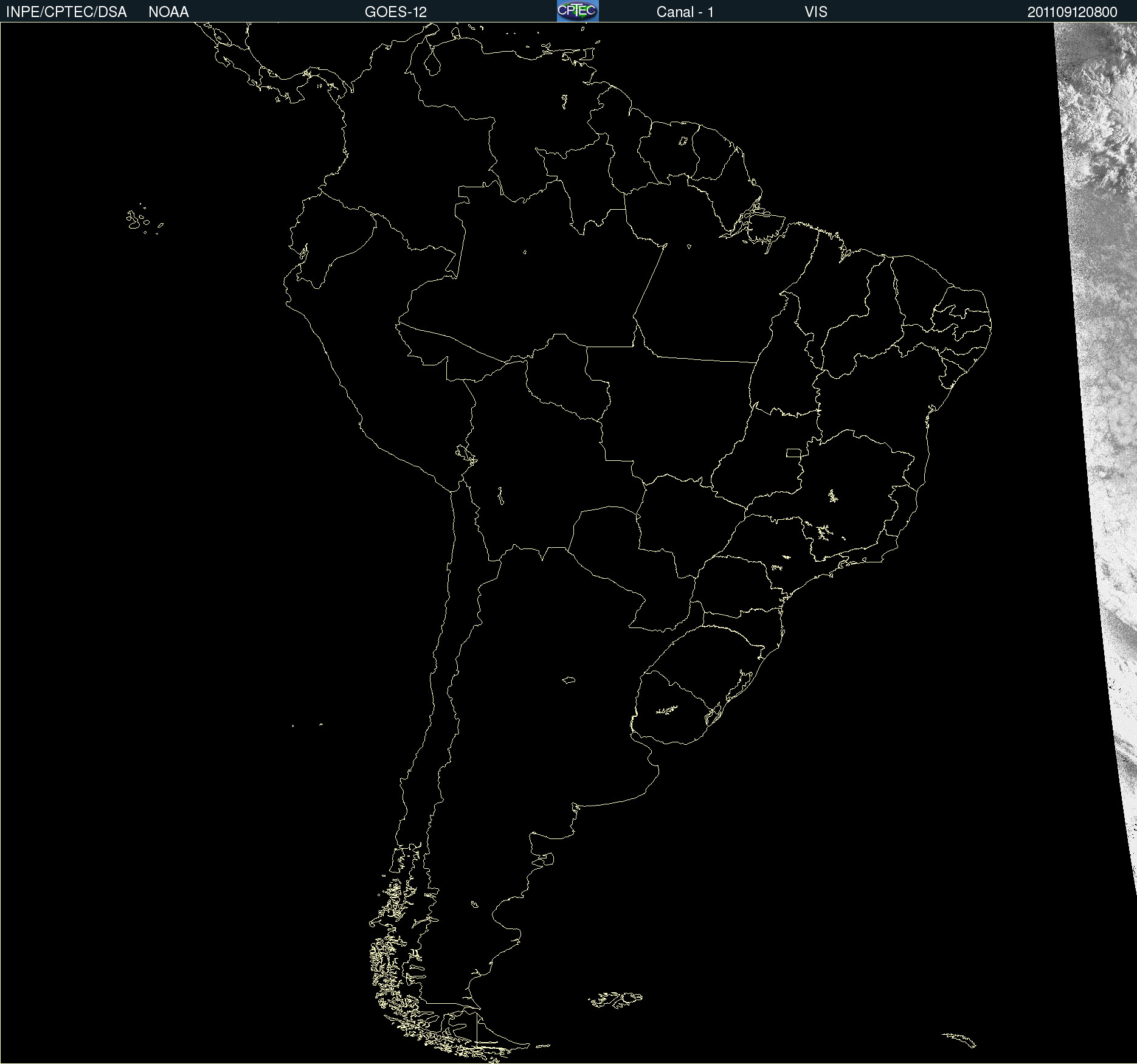Click the CPTEC logo in header
The width and height of the screenshot is (1137, 1064).
point(578,11)
